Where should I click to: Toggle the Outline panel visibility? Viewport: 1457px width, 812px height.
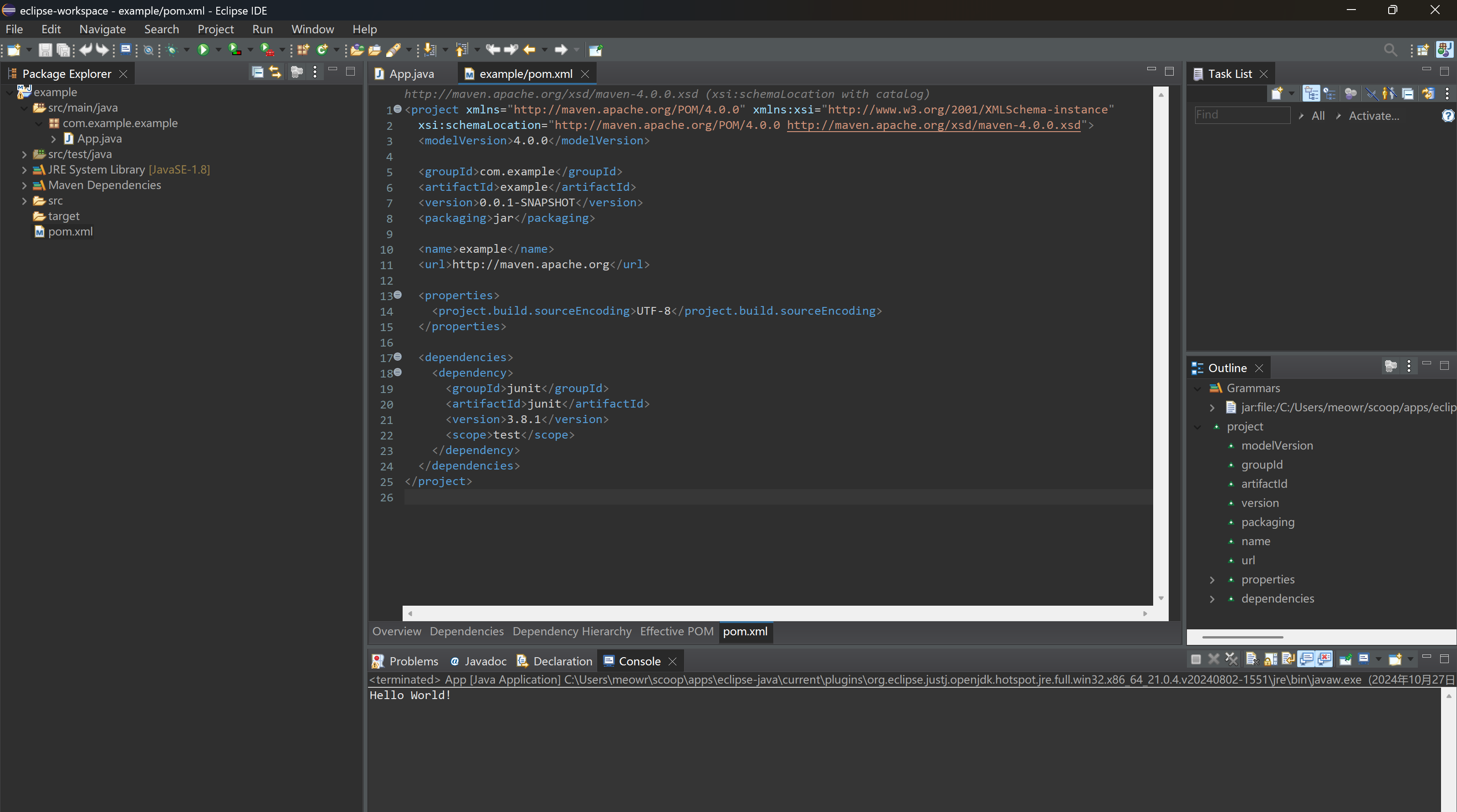pos(1429,367)
